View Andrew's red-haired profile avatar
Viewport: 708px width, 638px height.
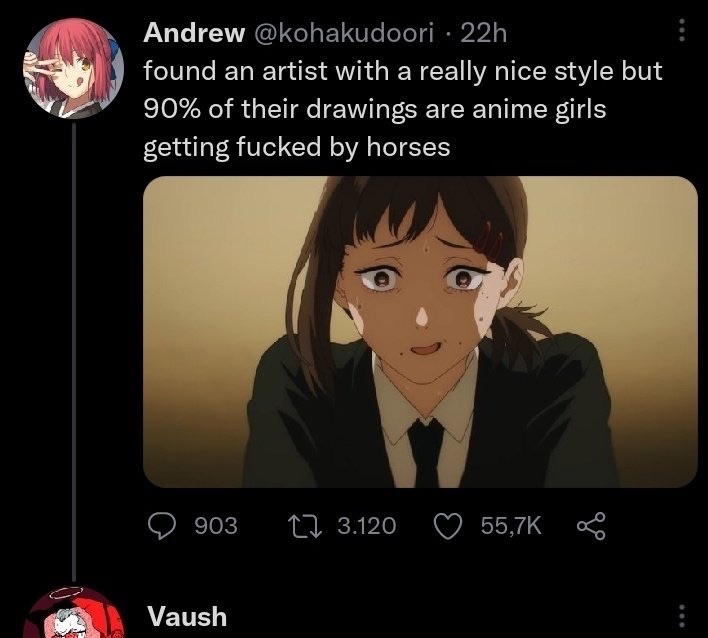tap(74, 69)
